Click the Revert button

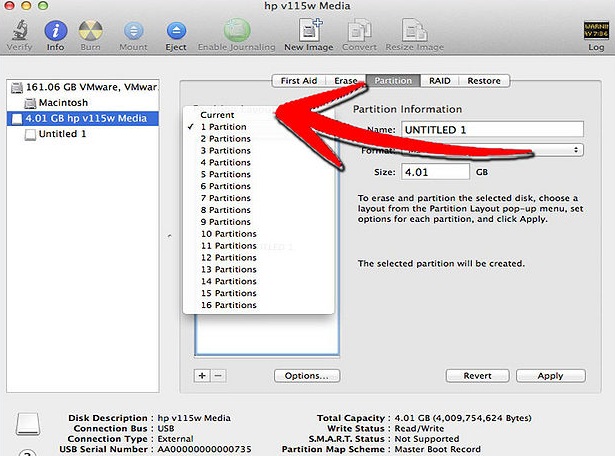coord(477,376)
